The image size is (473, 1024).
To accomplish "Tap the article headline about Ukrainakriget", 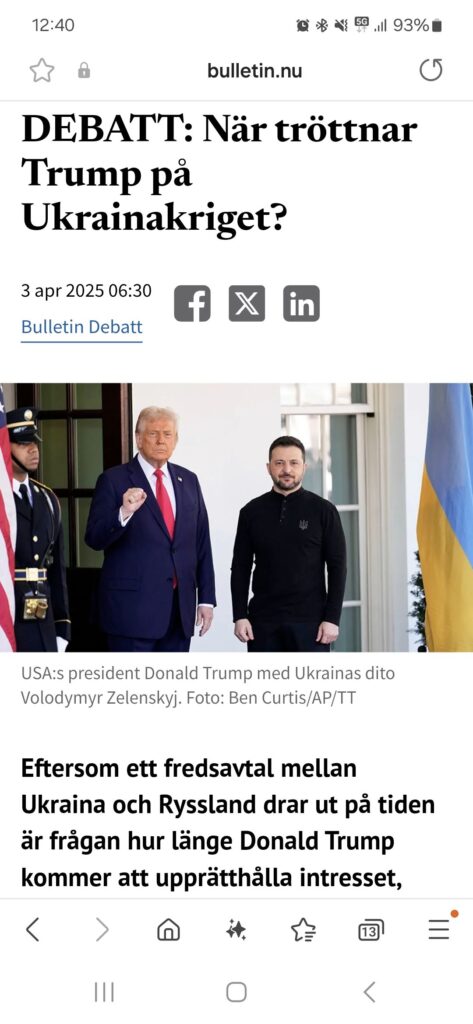I will coord(219,174).
